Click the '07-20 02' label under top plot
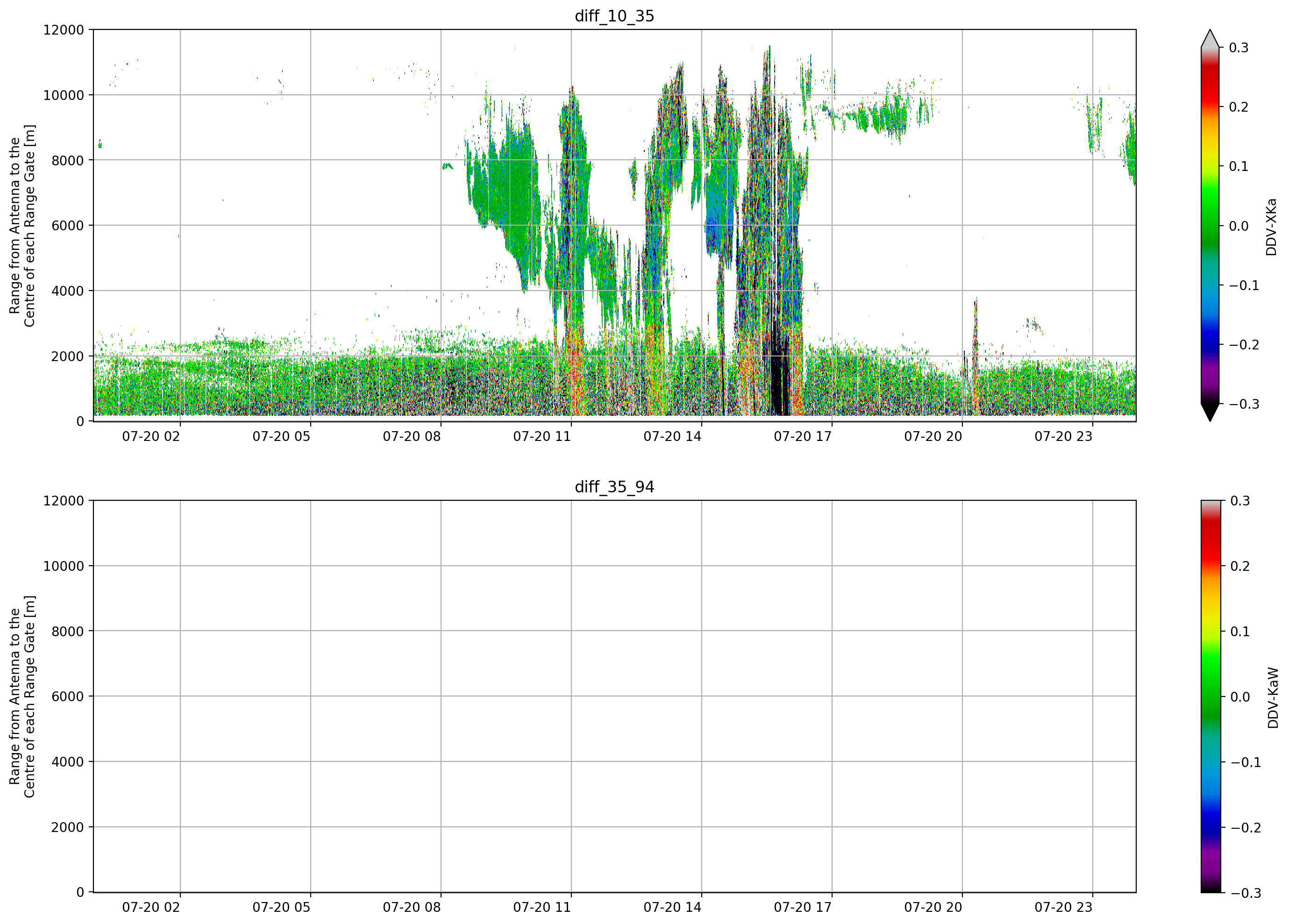Screen dimensions: 1289x924 151,436
